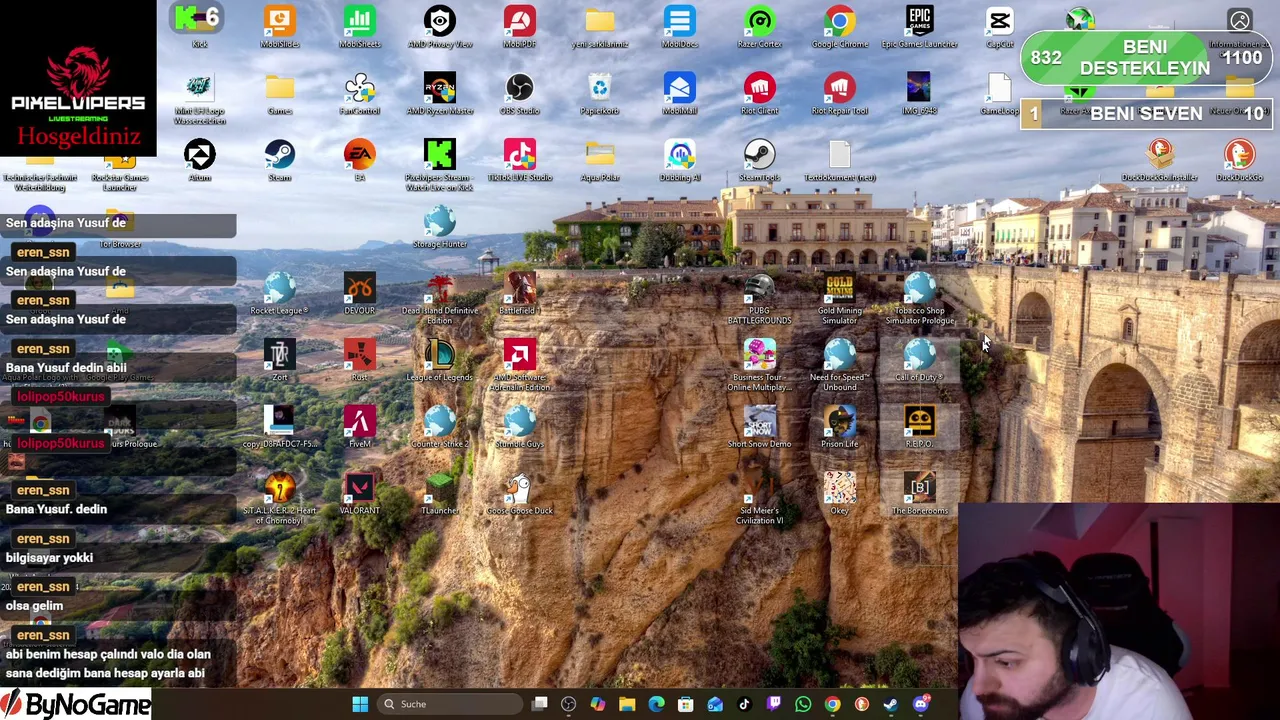The height and width of the screenshot is (720, 1280).
Task: Open League of Legends shortcut
Action: (439, 362)
